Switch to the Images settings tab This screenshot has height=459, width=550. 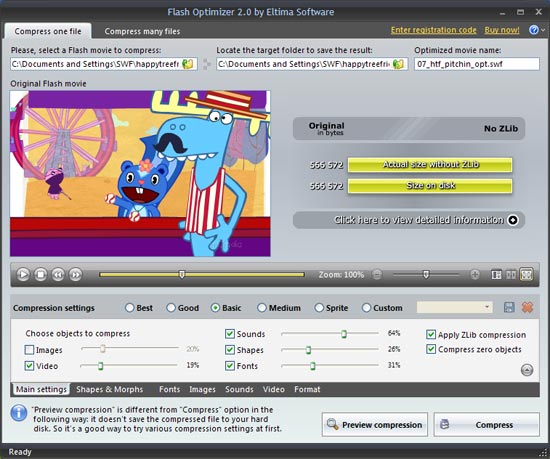202,389
